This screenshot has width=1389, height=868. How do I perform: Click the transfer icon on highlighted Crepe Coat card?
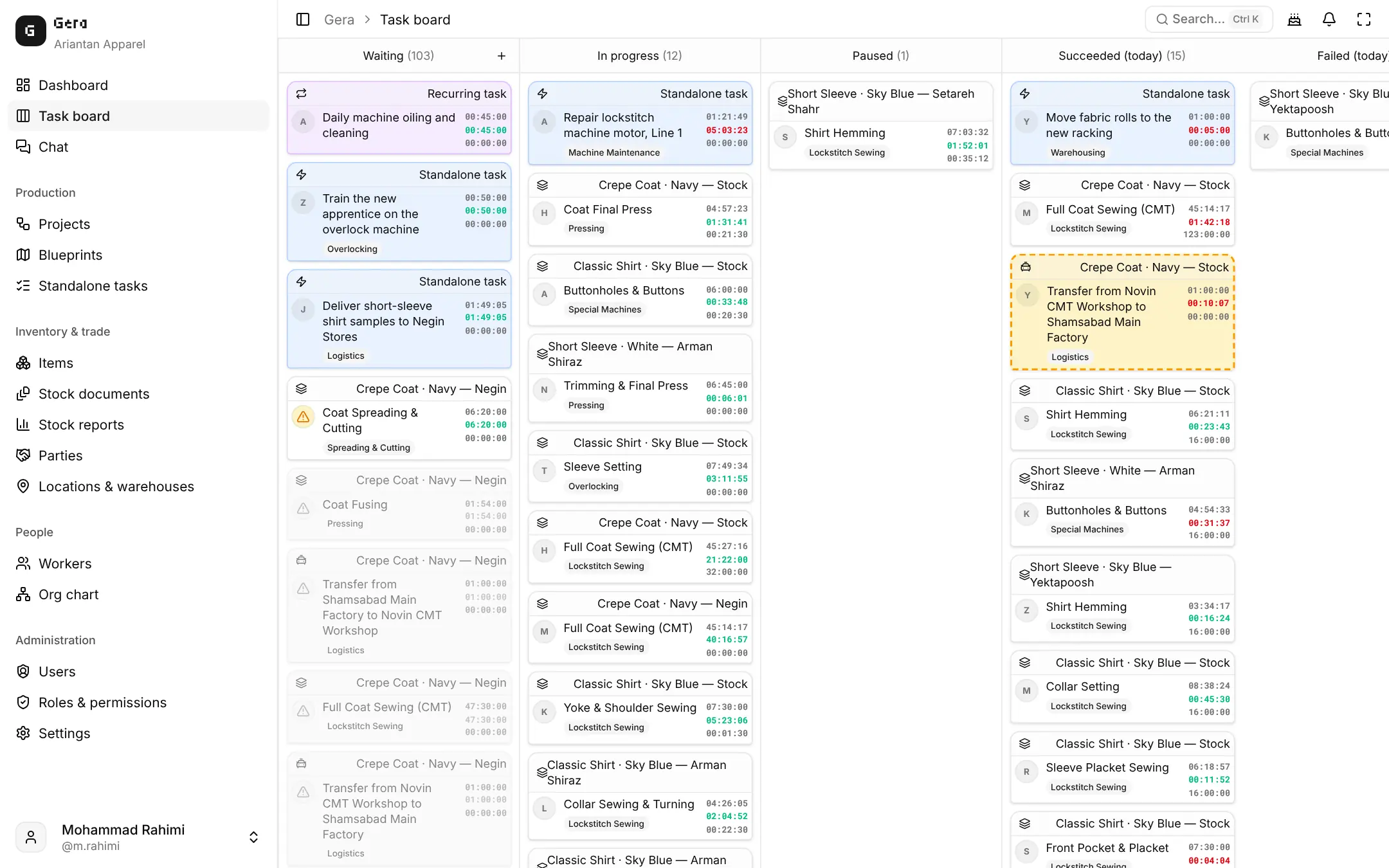click(x=1026, y=267)
